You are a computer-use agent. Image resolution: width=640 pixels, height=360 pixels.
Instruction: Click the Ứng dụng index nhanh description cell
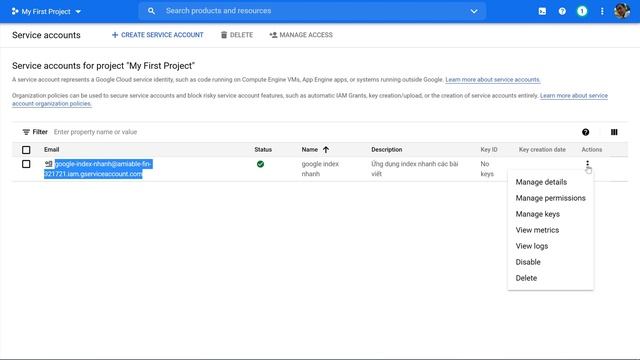415,169
